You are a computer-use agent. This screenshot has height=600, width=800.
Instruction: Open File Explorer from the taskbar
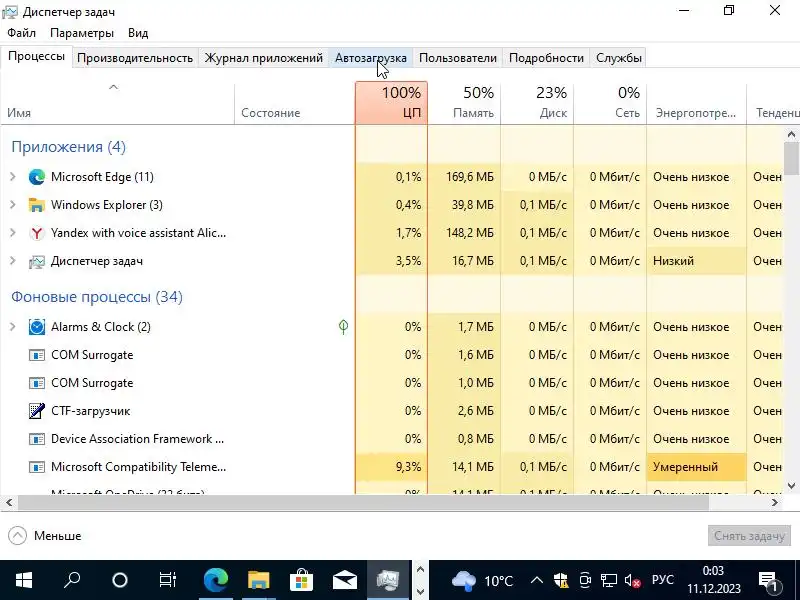[259, 580]
